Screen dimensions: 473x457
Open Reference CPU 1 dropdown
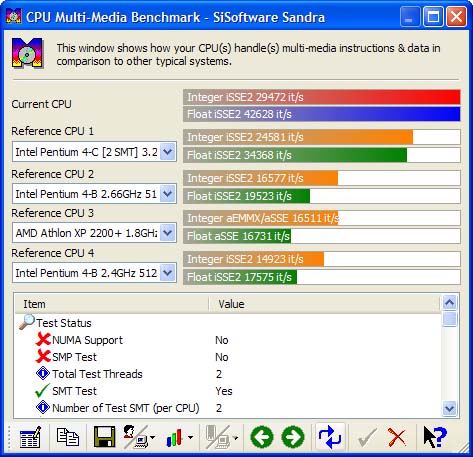pos(168,152)
